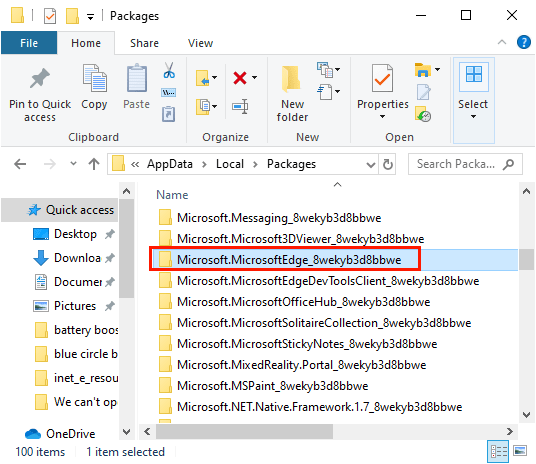Click New folder quick access toolbar icon
The image size is (536, 464).
coord(72,16)
